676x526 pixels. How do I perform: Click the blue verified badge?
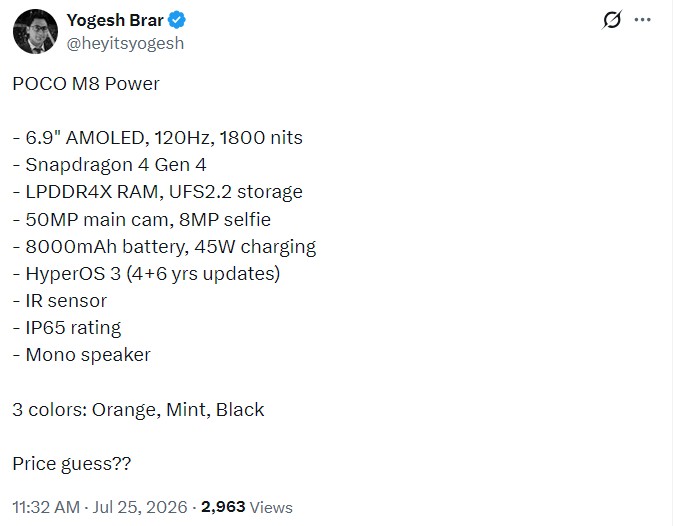pyautogui.click(x=177, y=20)
